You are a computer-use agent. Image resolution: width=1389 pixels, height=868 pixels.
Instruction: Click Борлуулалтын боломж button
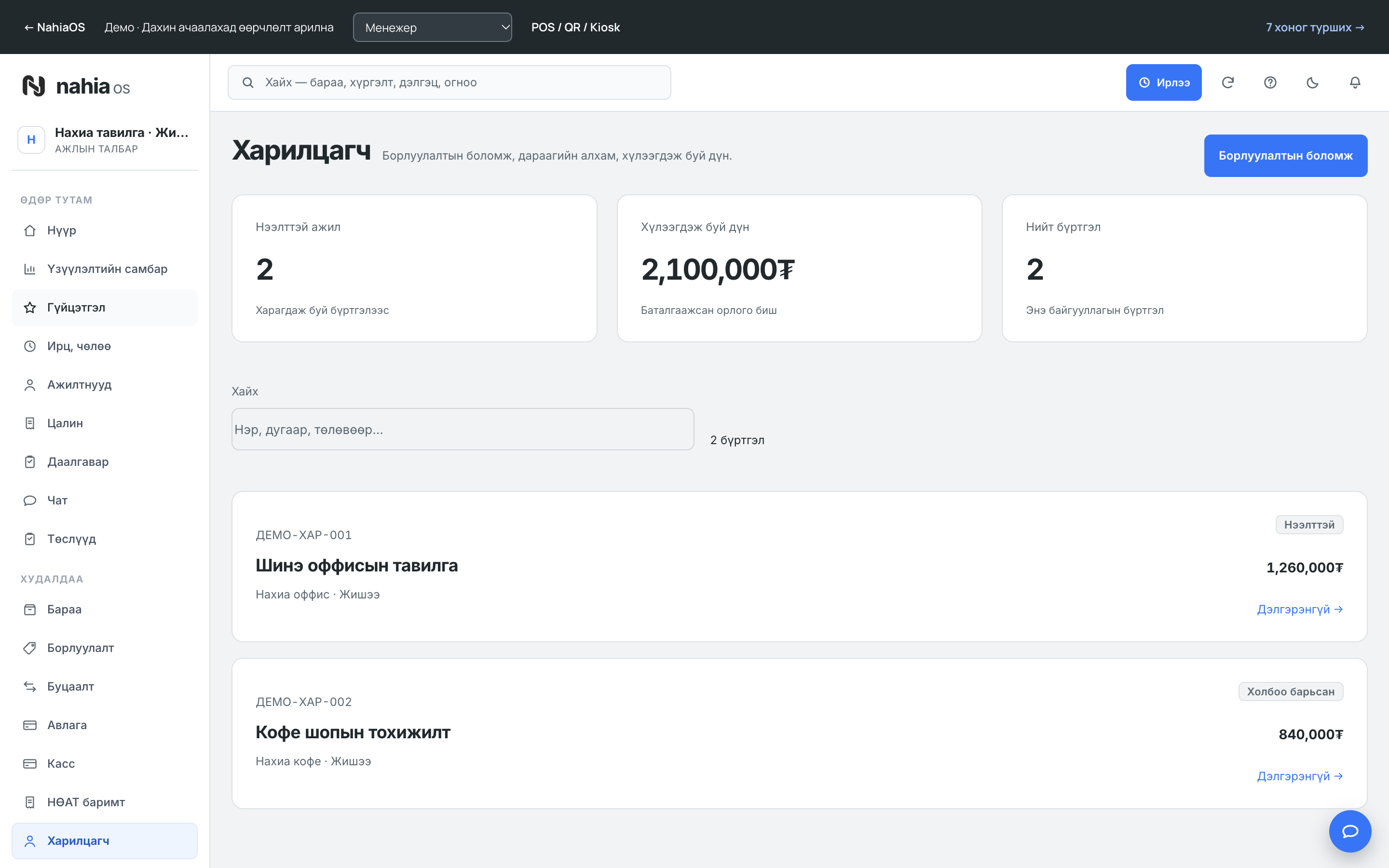click(x=1286, y=156)
